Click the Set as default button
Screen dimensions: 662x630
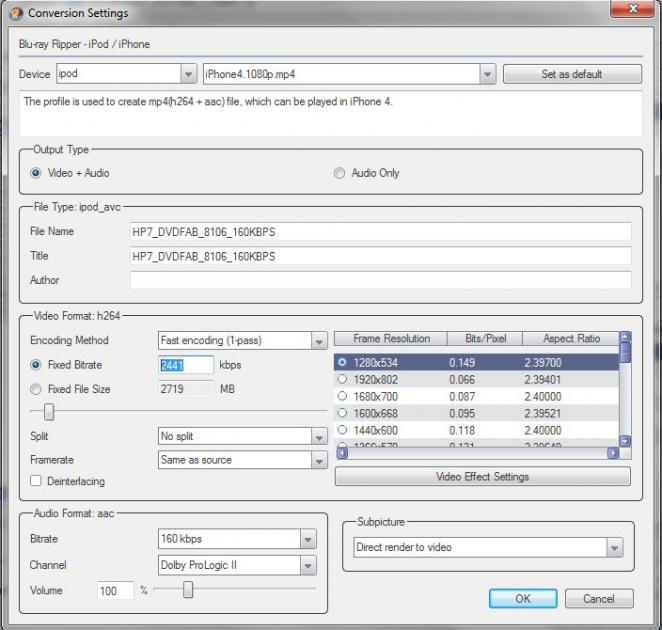(x=572, y=74)
